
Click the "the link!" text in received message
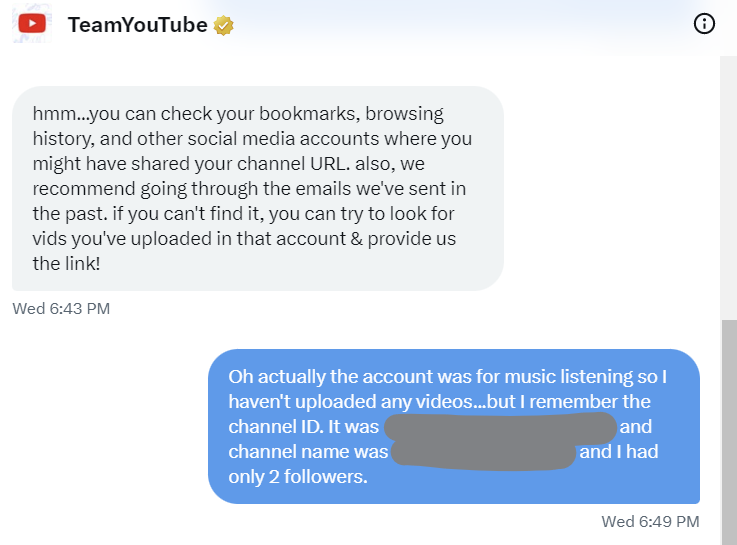(x=66, y=264)
